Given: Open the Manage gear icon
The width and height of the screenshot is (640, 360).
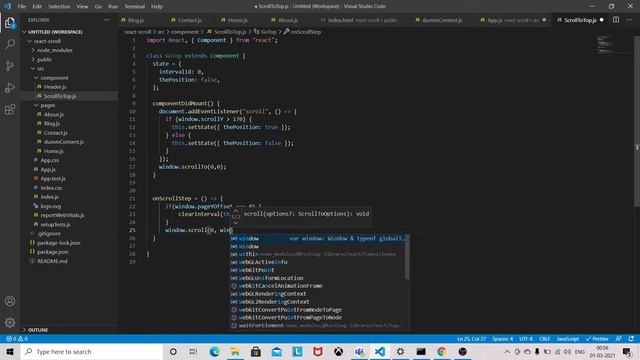Looking at the screenshot, I should tap(10, 322).
